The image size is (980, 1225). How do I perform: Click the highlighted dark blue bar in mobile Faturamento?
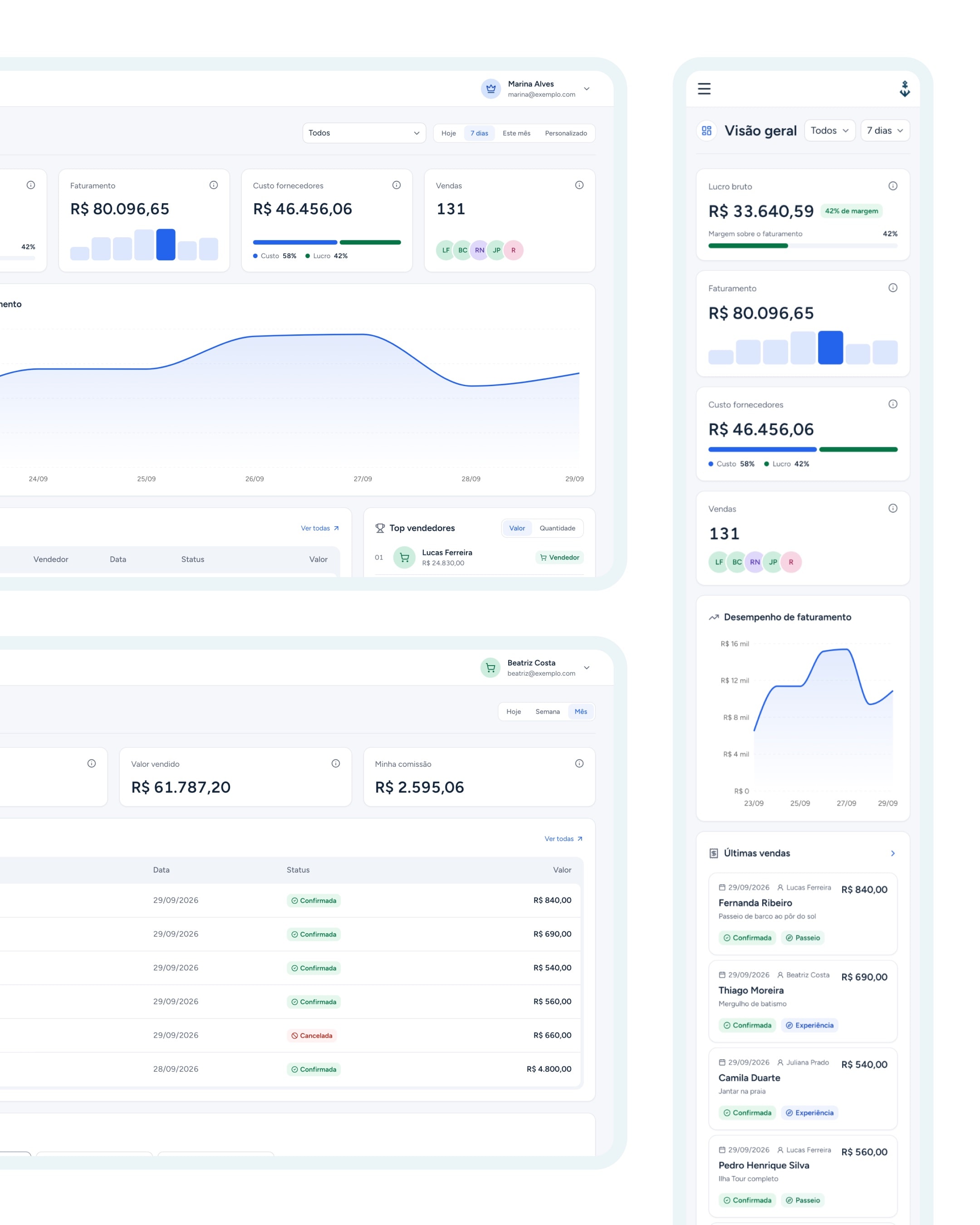tap(830, 347)
